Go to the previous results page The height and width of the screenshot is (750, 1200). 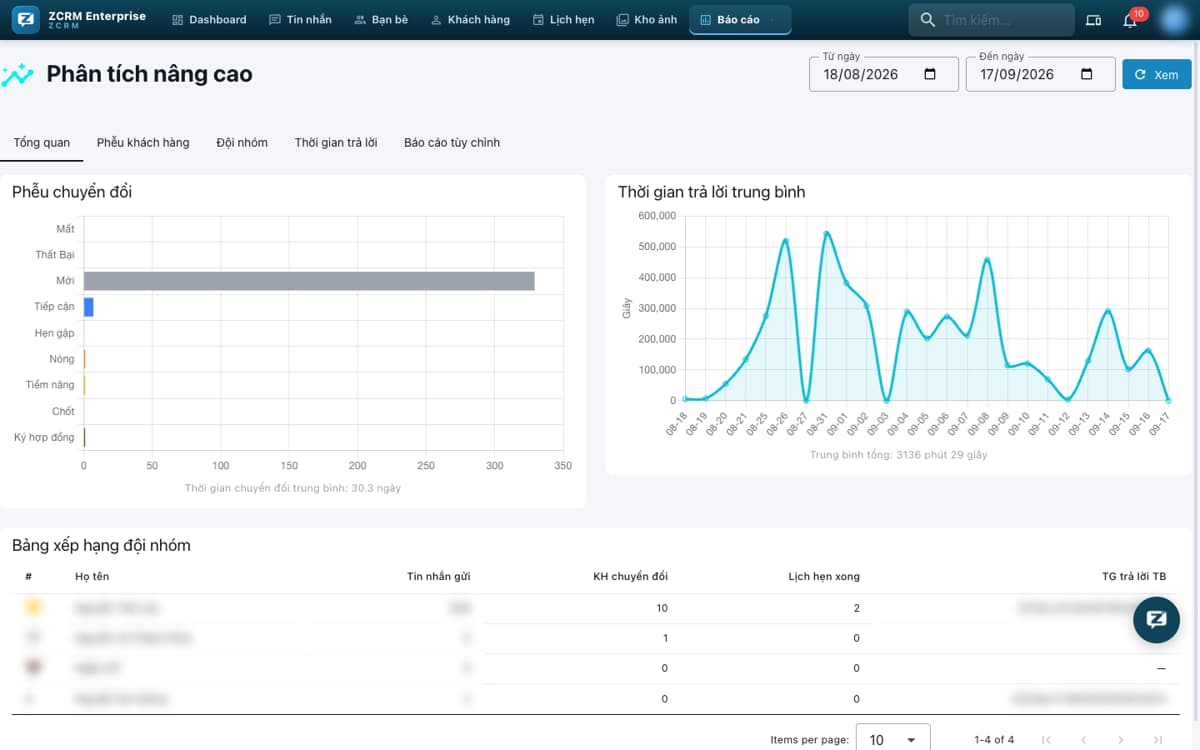coord(1083,740)
